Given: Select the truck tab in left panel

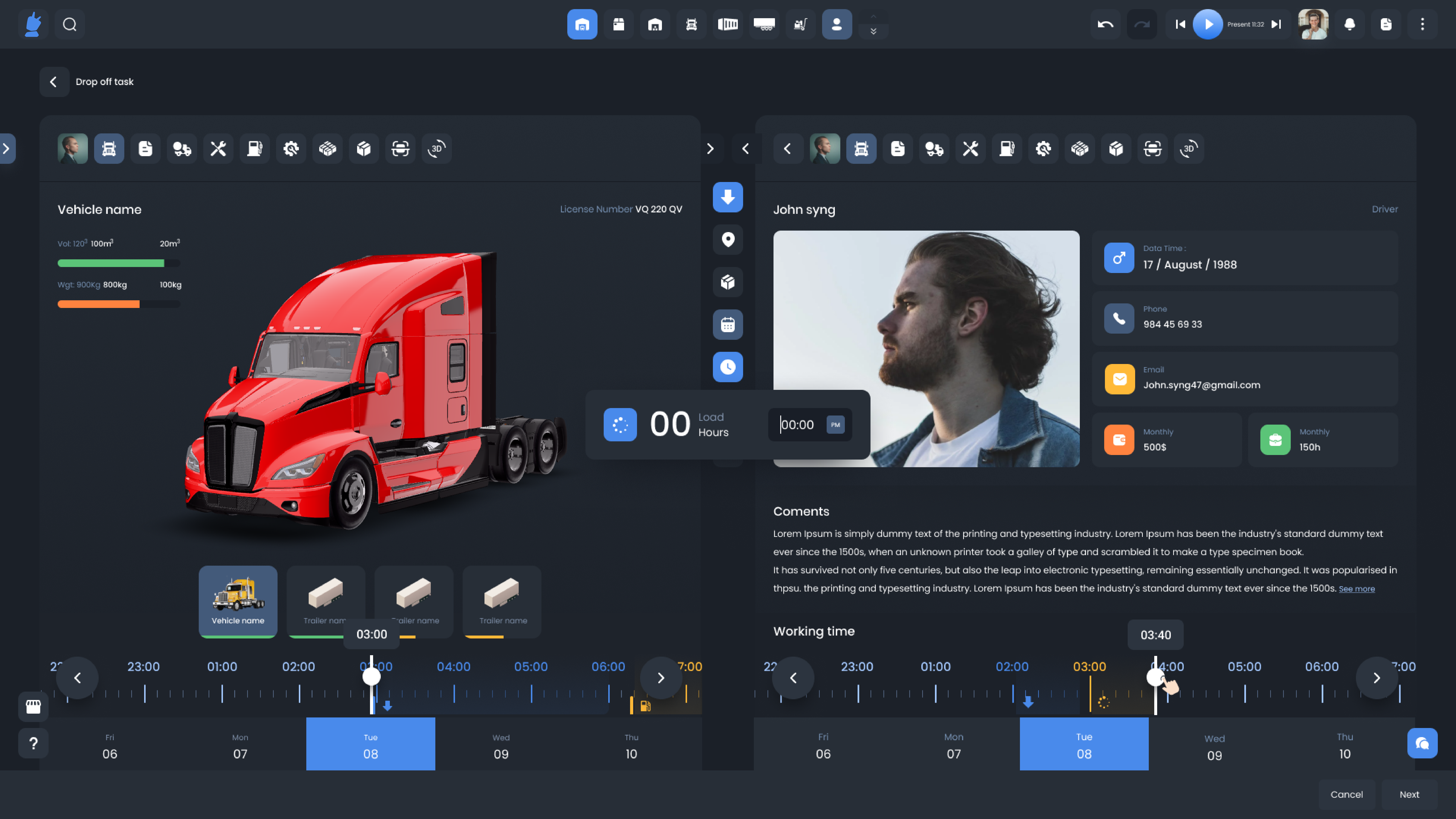Looking at the screenshot, I should (x=109, y=149).
